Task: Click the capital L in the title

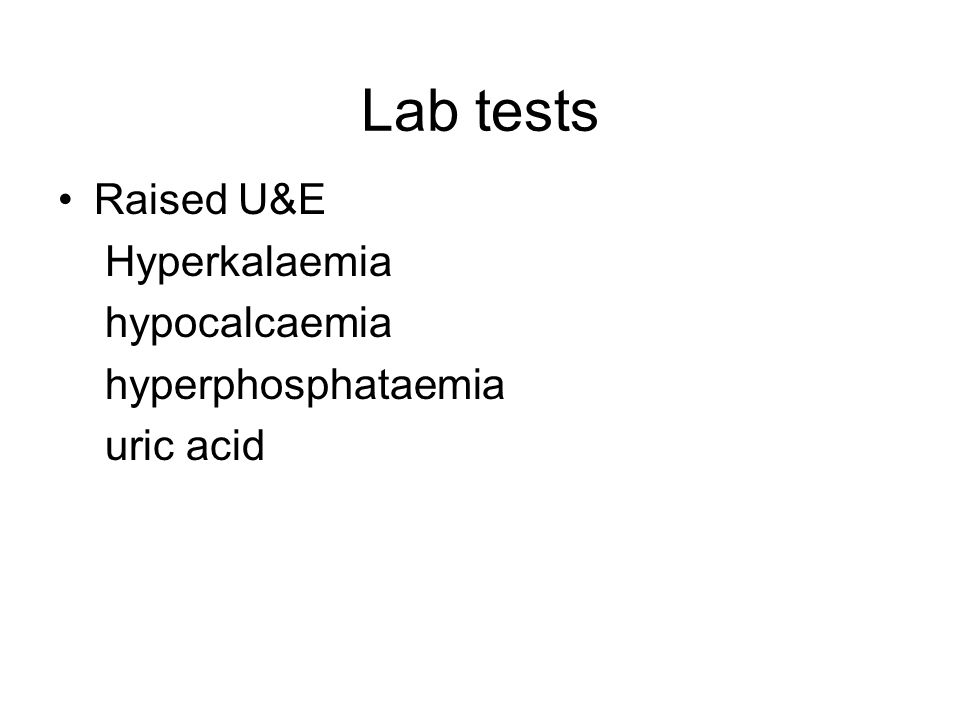Action: pos(375,110)
